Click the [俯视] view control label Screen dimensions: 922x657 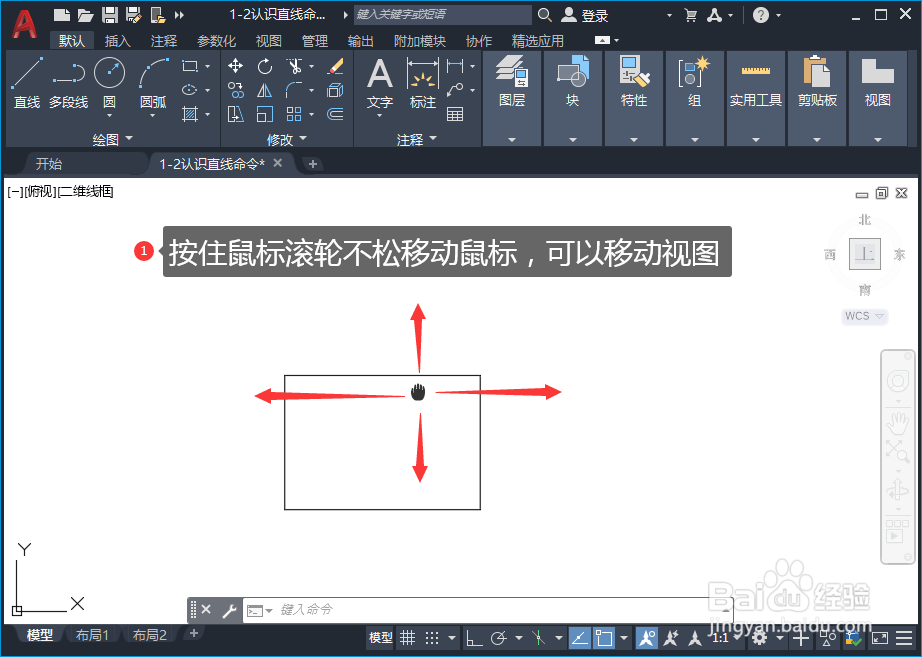[x=41, y=191]
